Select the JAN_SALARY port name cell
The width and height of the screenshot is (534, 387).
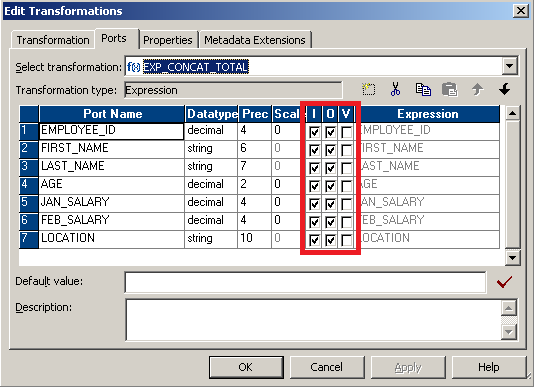click(112, 203)
